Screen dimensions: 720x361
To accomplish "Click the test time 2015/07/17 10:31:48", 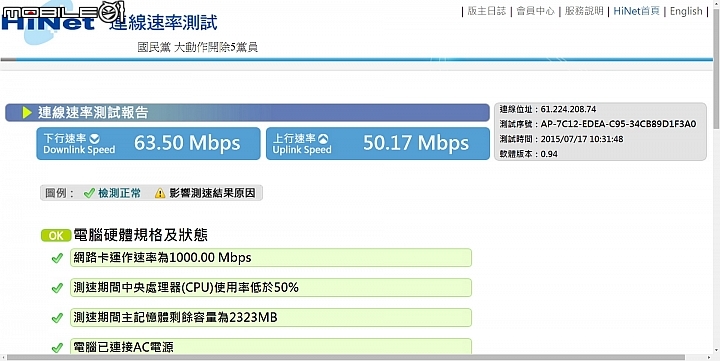I will tap(582, 139).
